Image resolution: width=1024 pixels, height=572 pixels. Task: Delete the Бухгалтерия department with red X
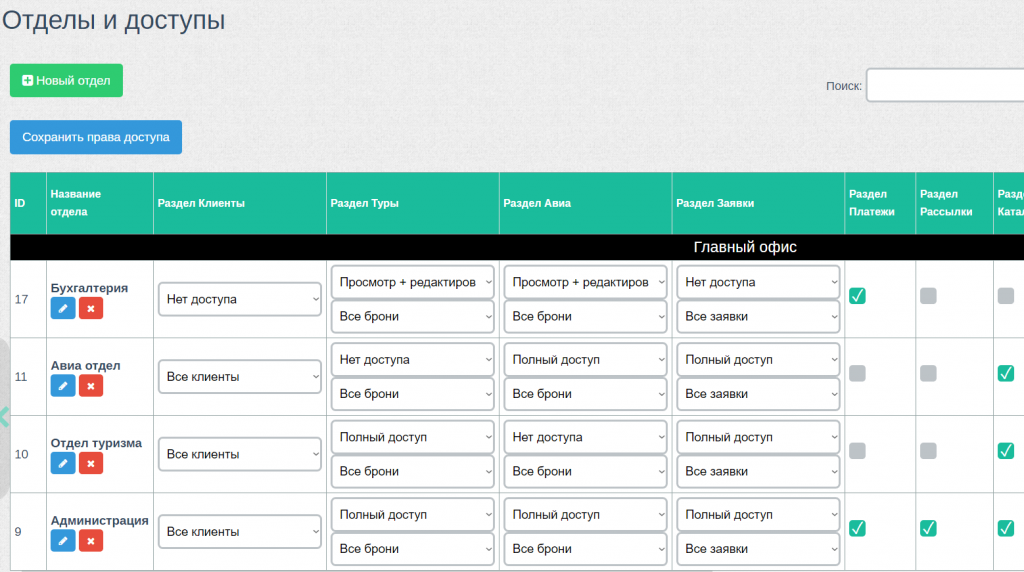(x=91, y=308)
